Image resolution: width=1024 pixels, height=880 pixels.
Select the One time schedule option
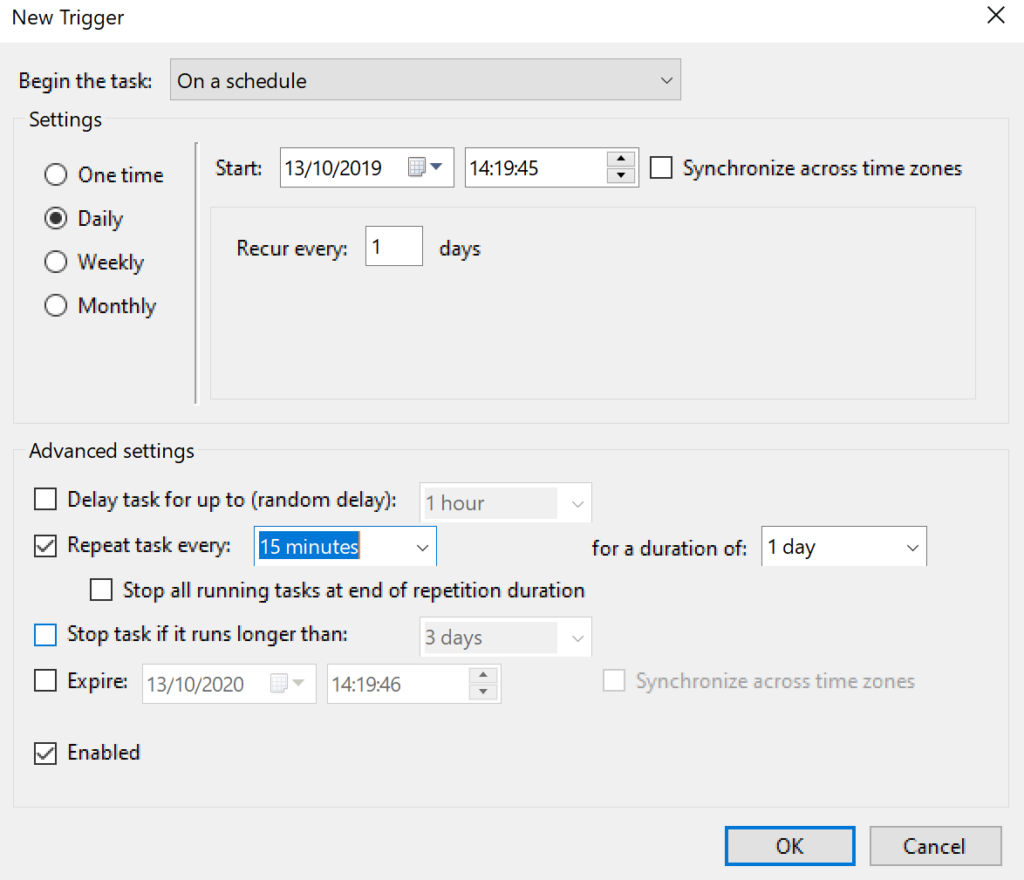[56, 174]
